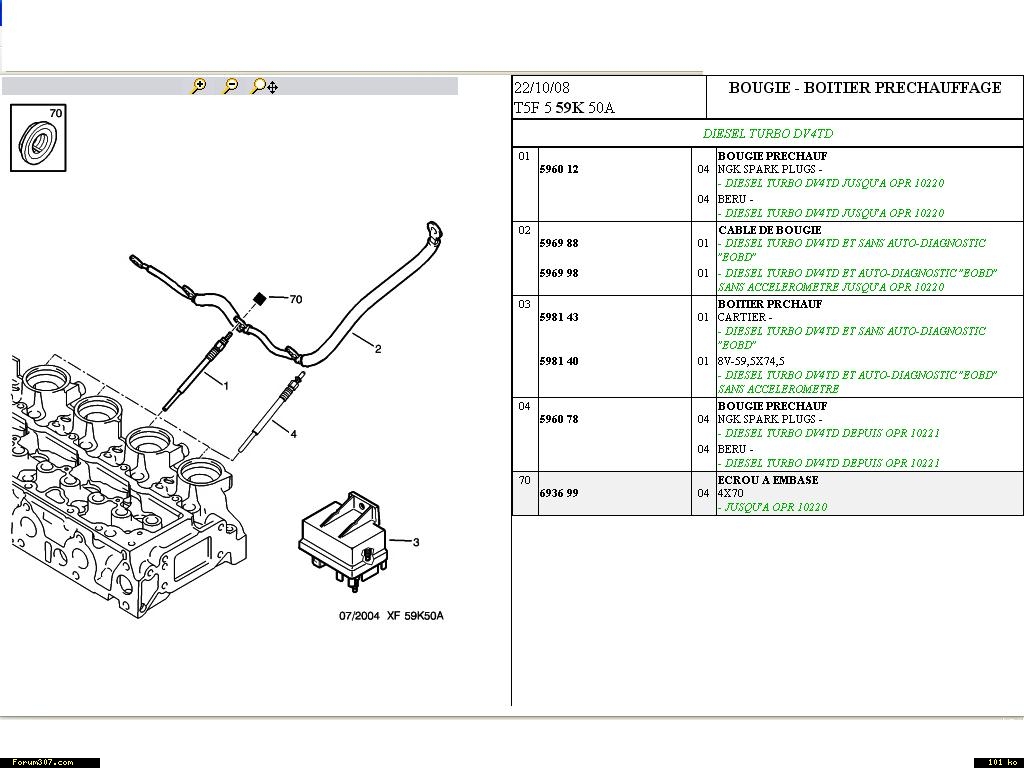The image size is (1024, 768).
Task: Click the zoom out magnifier icon
Action: (x=230, y=87)
